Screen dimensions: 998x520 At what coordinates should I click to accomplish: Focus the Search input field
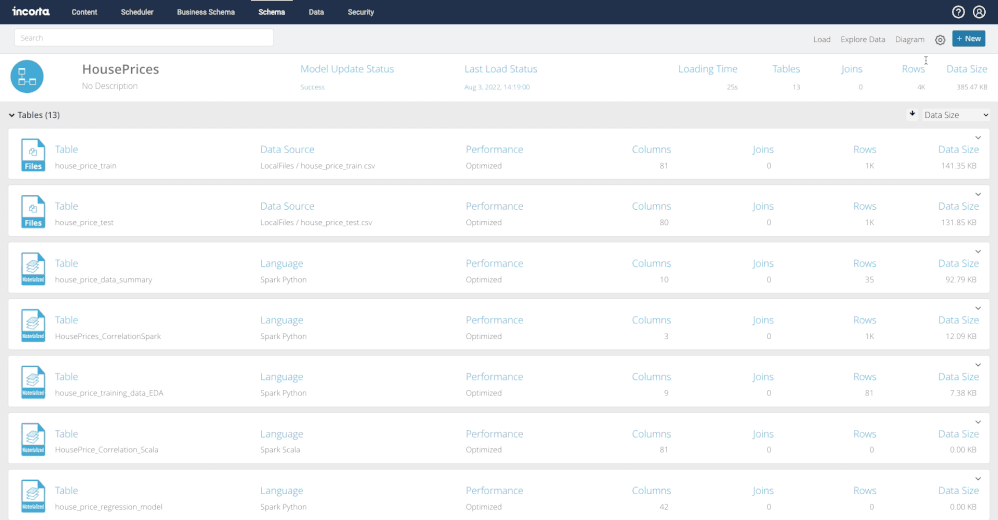click(x=144, y=38)
